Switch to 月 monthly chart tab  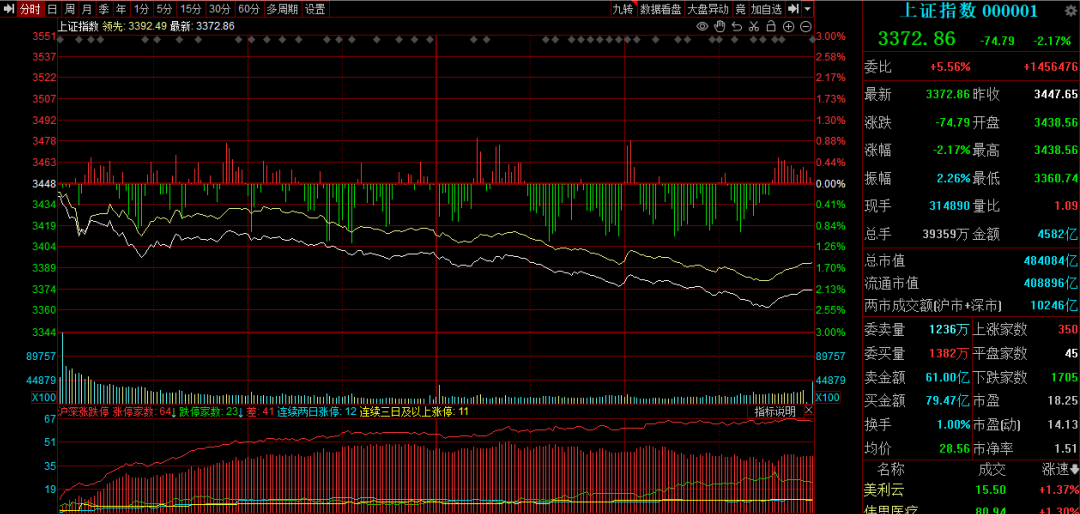(x=86, y=9)
